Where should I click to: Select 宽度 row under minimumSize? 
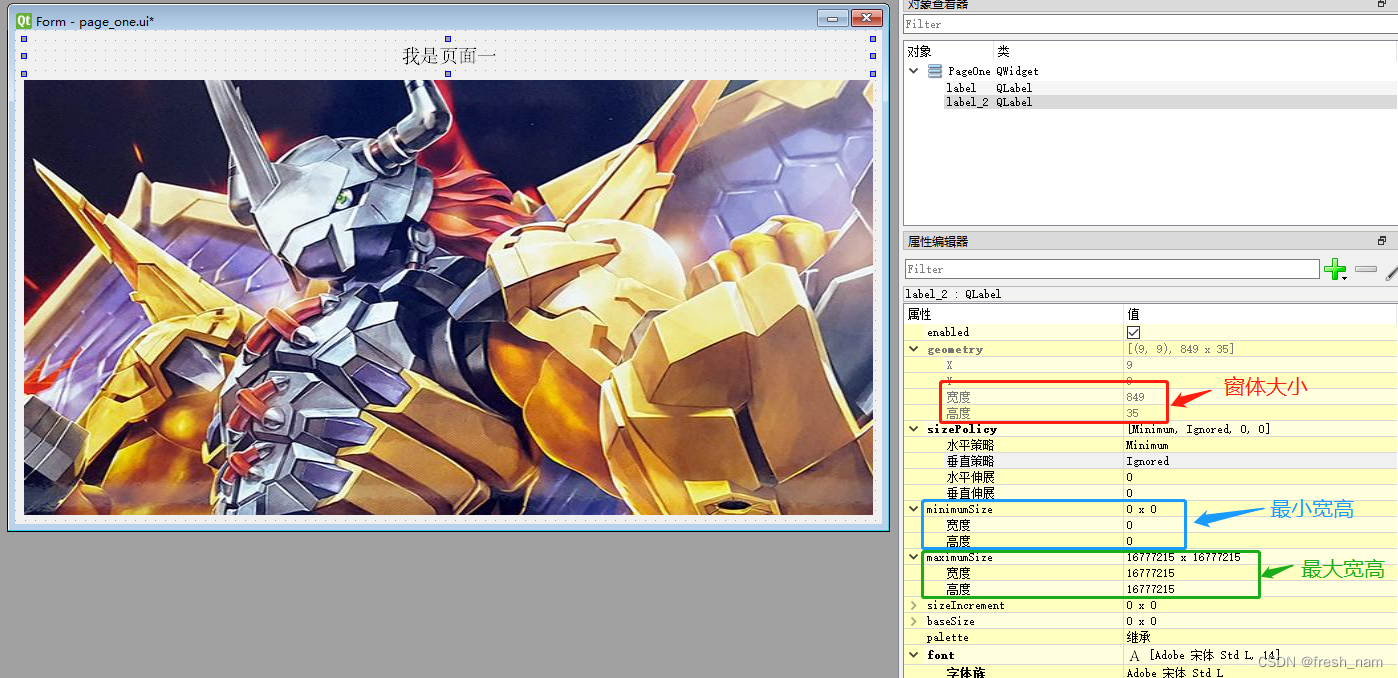pyautogui.click(x=1150, y=525)
